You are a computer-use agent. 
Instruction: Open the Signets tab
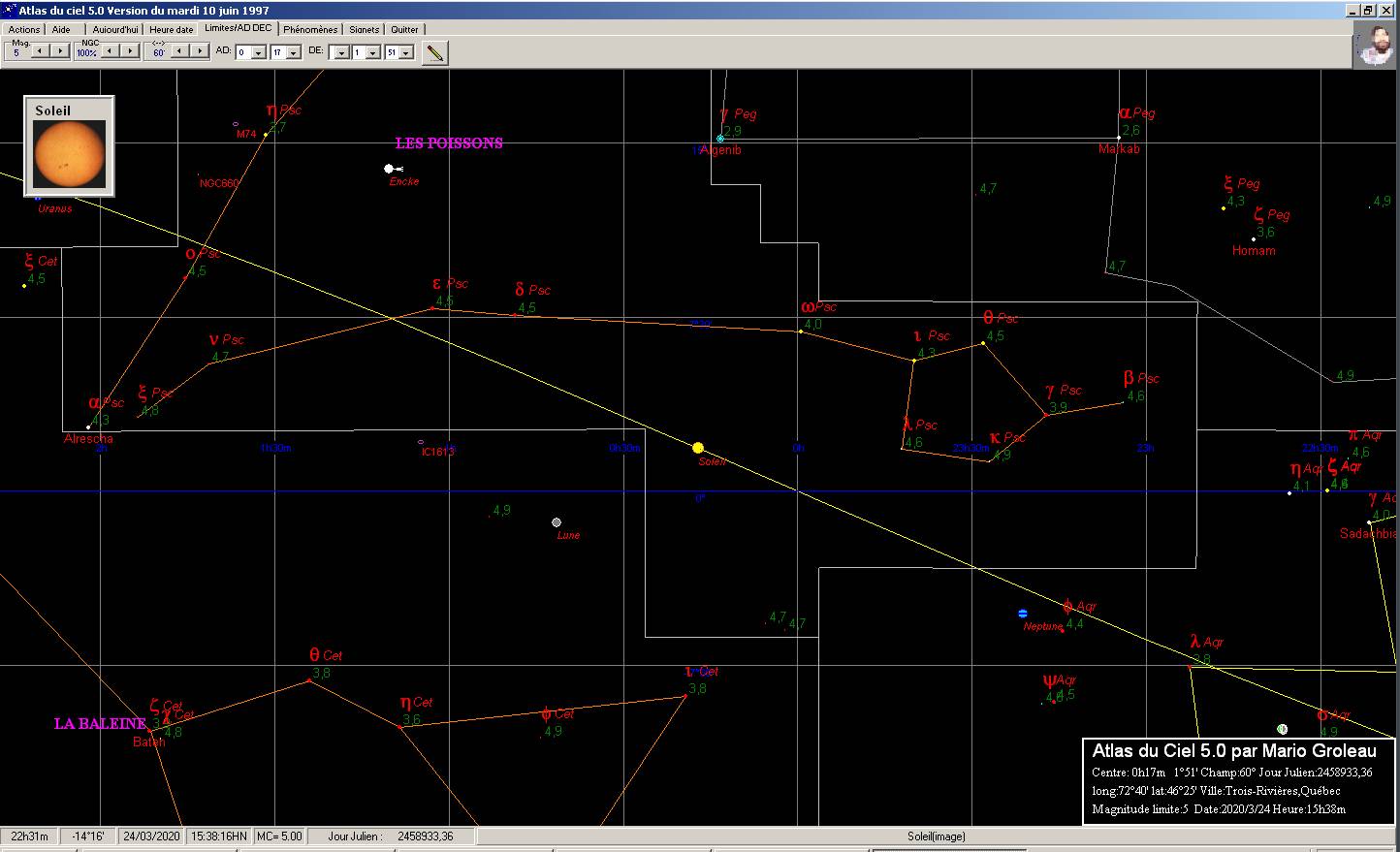[365, 30]
